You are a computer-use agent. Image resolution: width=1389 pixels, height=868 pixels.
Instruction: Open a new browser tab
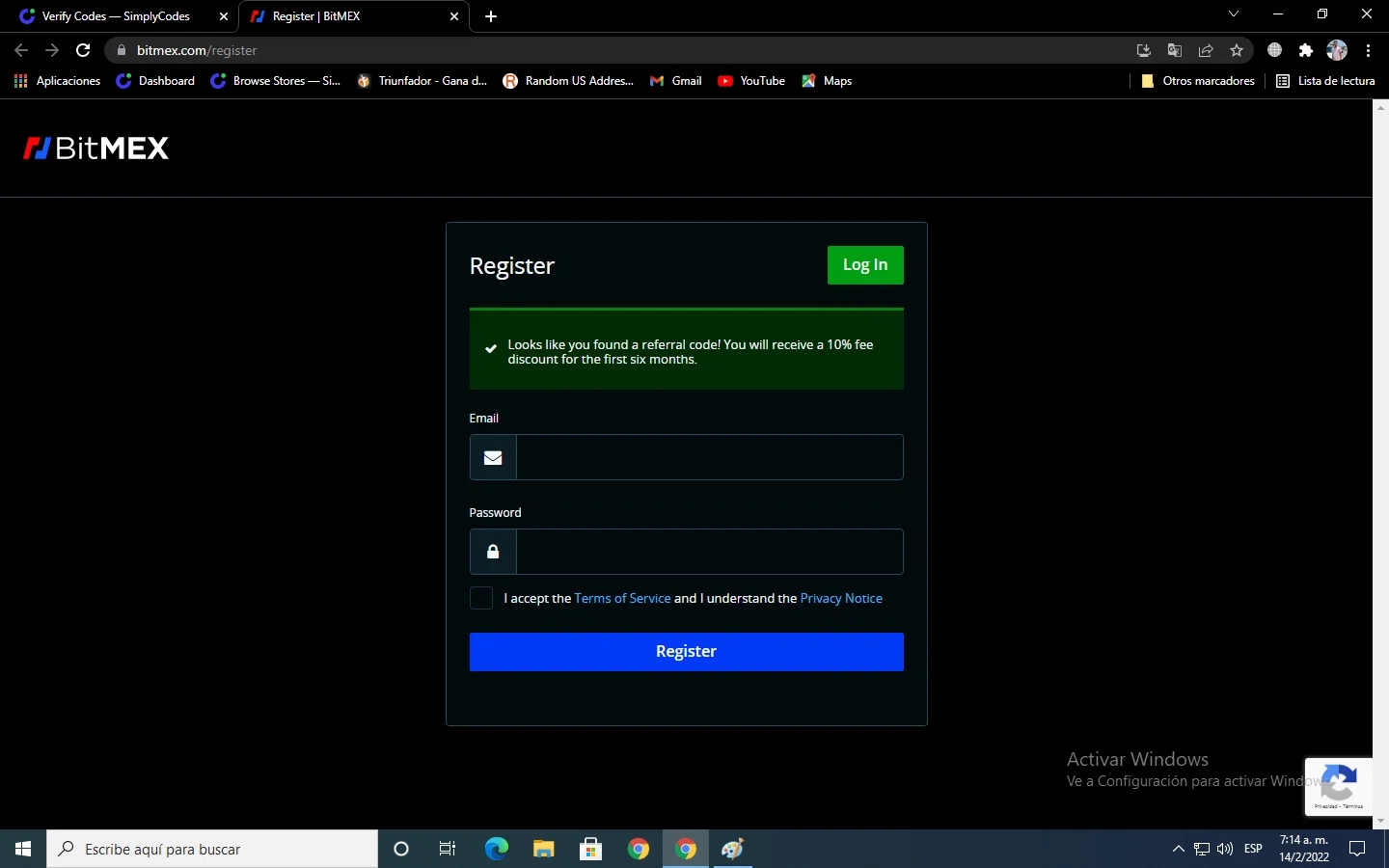(x=491, y=16)
